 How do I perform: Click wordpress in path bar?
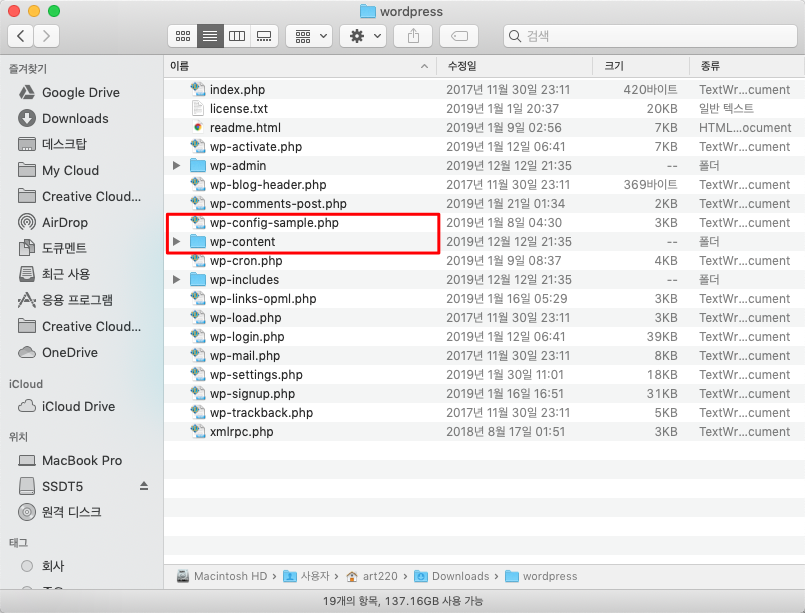tap(541, 576)
